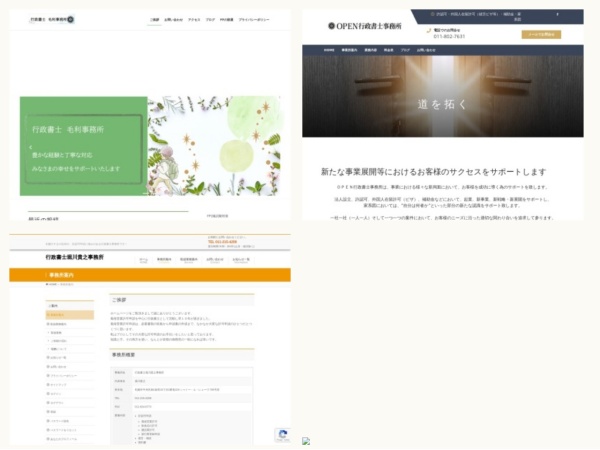The width and height of the screenshot is (600, 450).
Task: Click HOME breadcrumb under orange 事務所案内 banner
Action: (51, 284)
